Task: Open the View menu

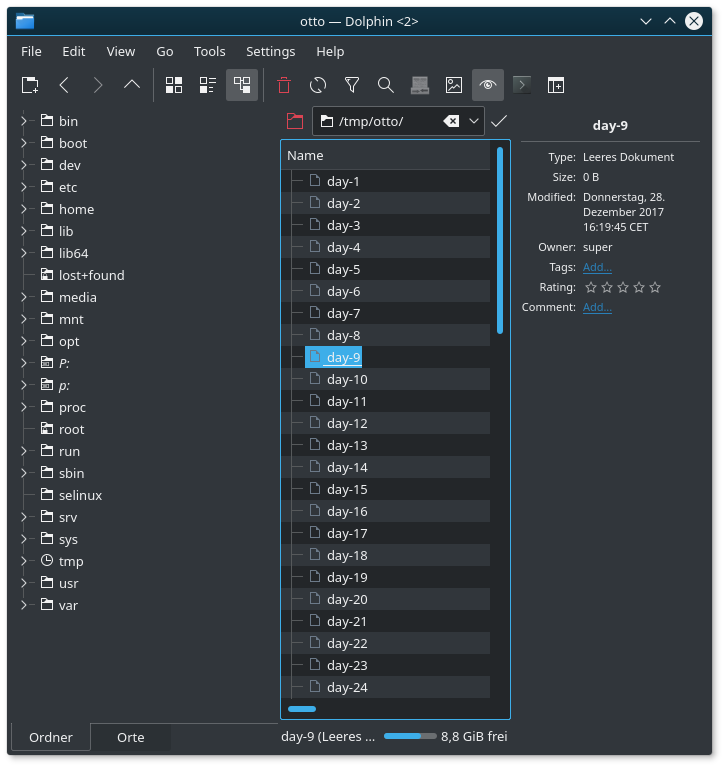Action: point(121,51)
